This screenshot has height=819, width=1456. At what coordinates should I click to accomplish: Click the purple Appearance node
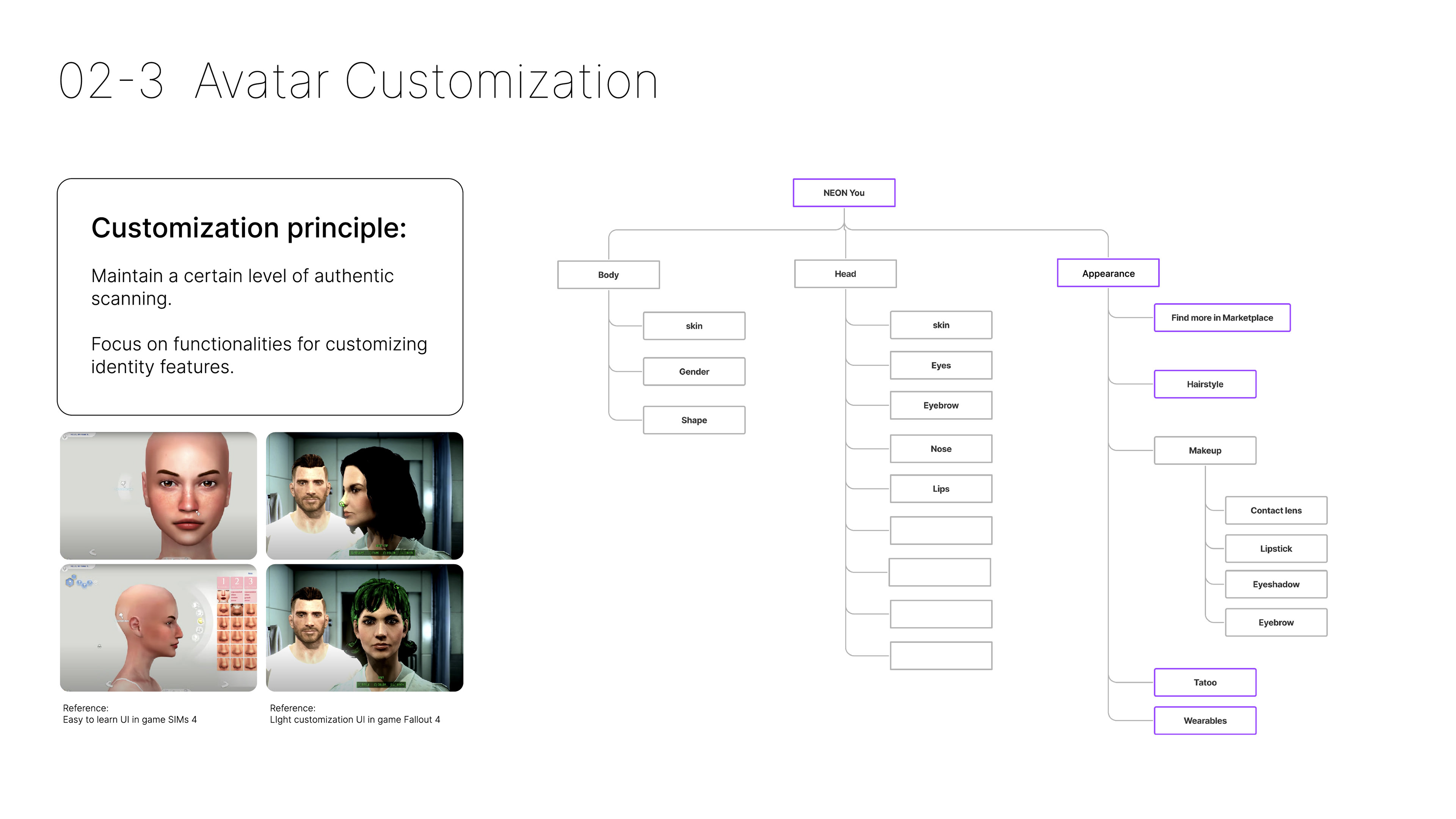coord(1107,273)
